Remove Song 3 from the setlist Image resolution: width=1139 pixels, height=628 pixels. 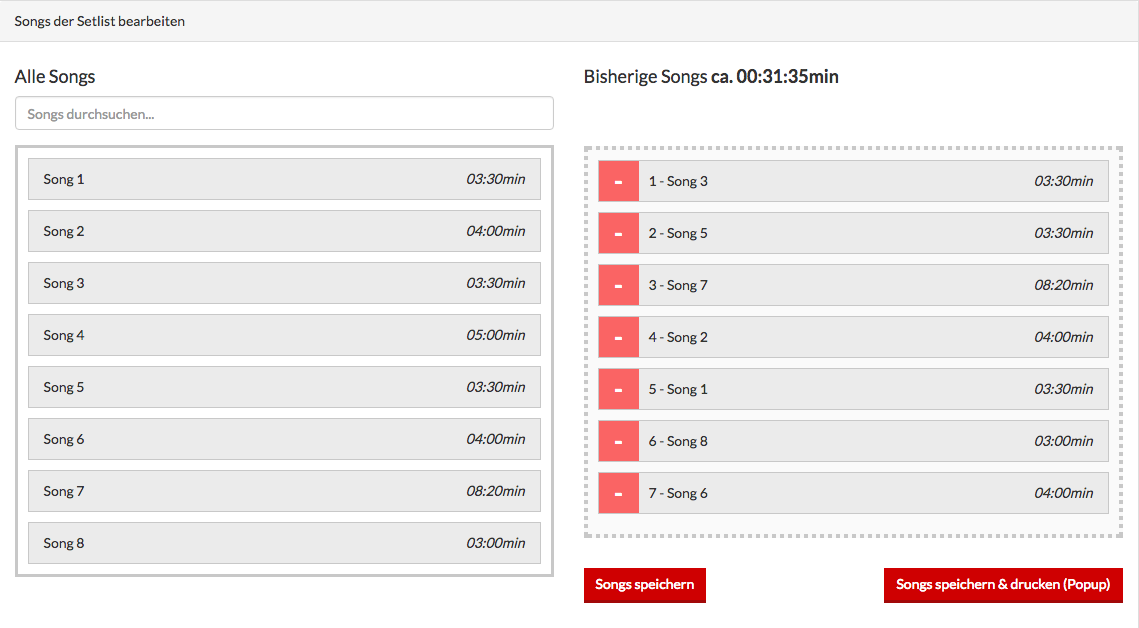618,181
